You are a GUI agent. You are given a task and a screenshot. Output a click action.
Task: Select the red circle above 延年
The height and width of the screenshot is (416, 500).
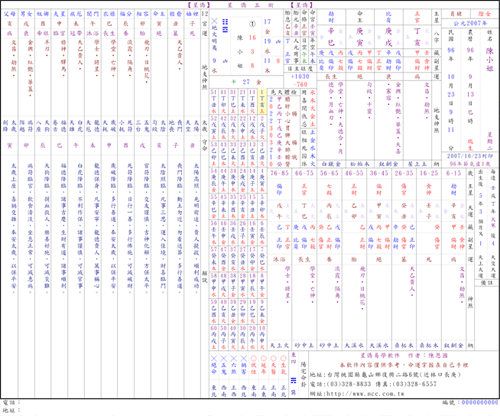[263, 359]
